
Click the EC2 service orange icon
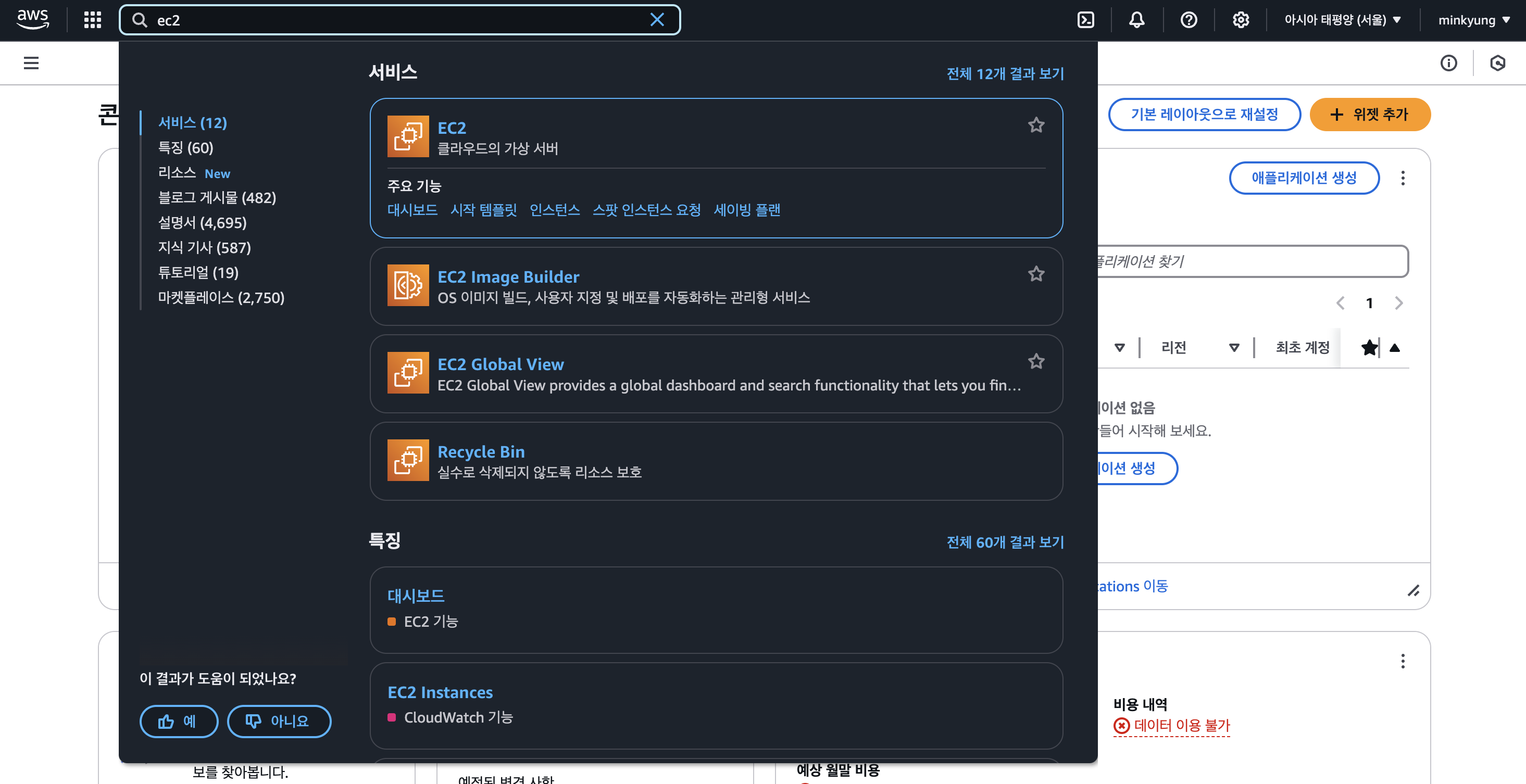[408, 136]
